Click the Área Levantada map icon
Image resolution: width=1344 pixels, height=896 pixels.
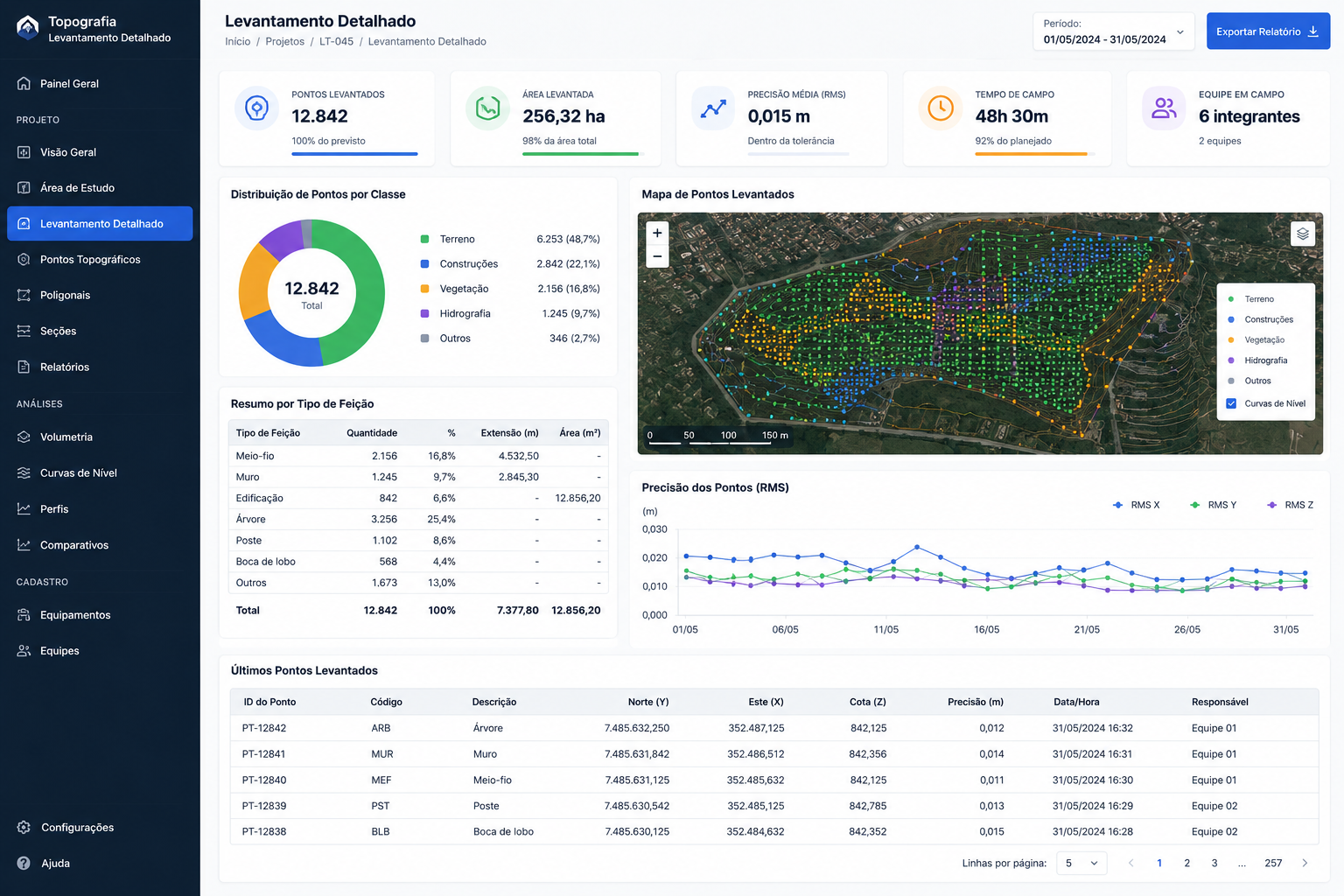point(487,108)
